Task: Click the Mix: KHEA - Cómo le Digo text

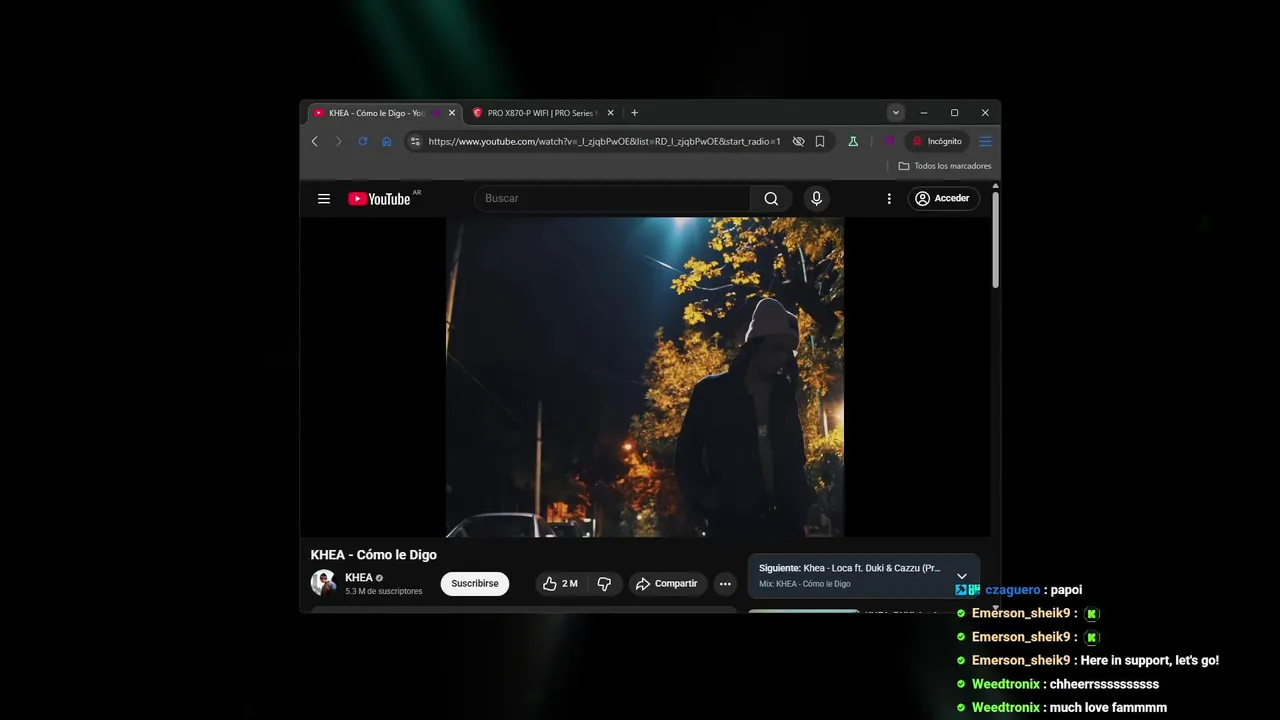Action: 805,584
